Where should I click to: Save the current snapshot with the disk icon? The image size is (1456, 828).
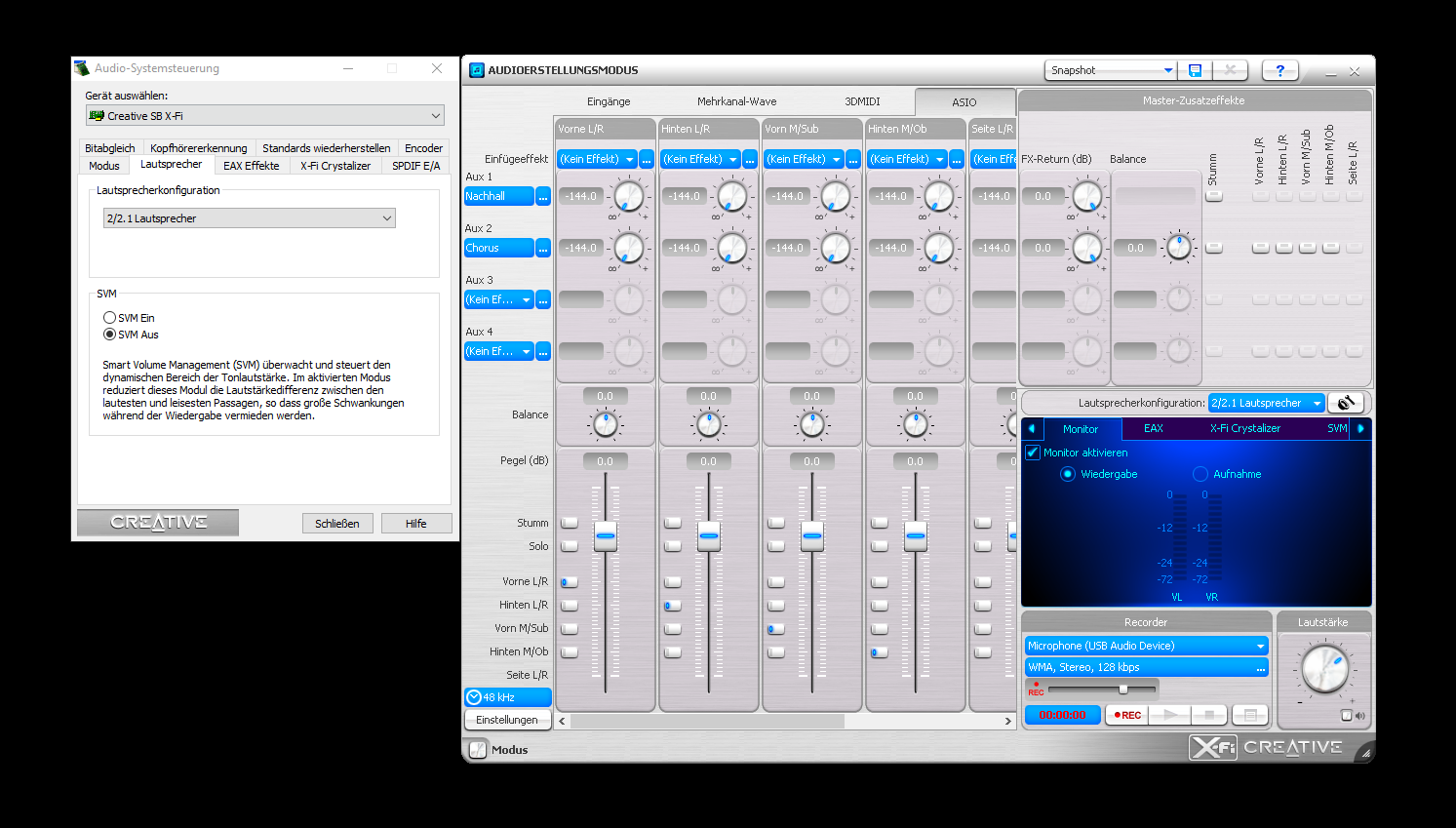click(x=1195, y=70)
